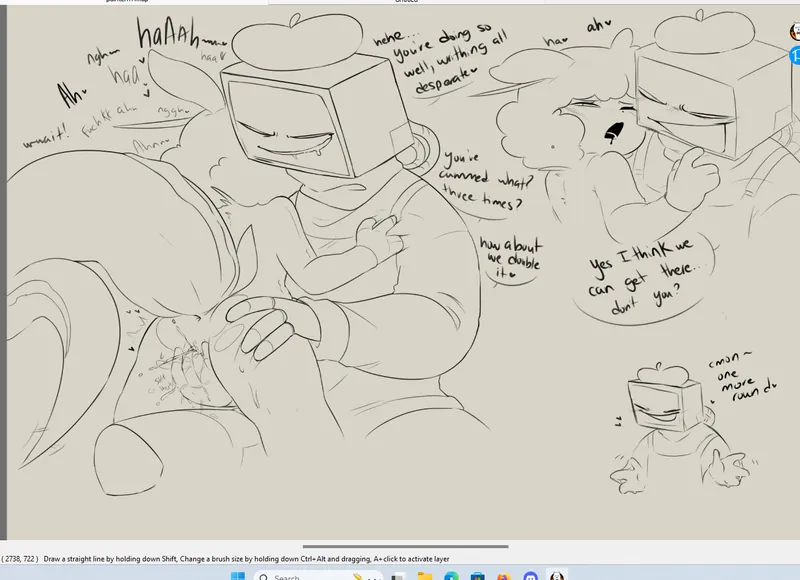
Task: Launch File Explorer from the taskbar
Action: tap(424, 577)
